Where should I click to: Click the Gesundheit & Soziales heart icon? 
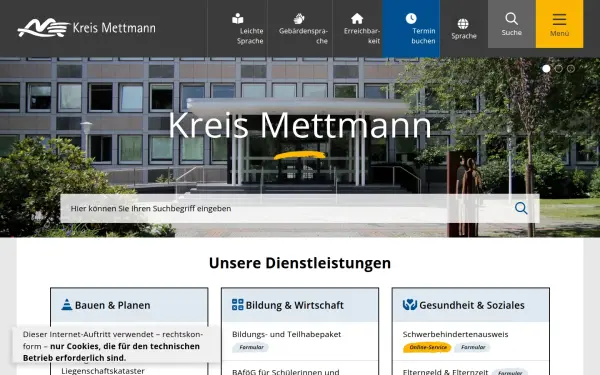coord(410,305)
